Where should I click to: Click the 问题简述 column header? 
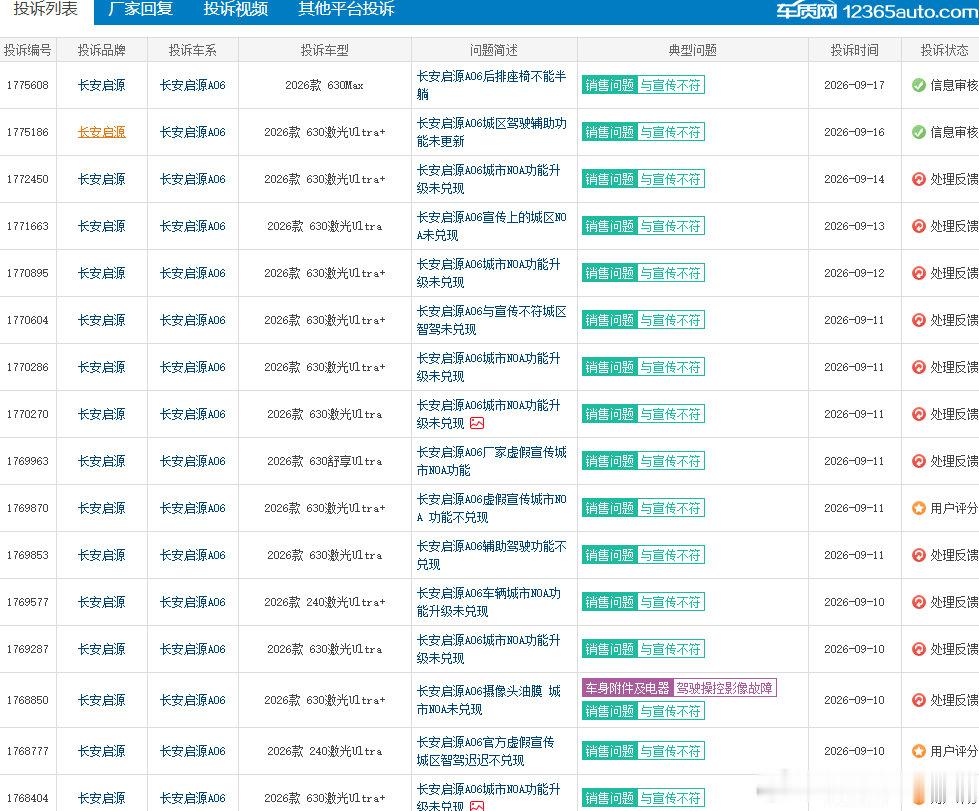coord(494,50)
